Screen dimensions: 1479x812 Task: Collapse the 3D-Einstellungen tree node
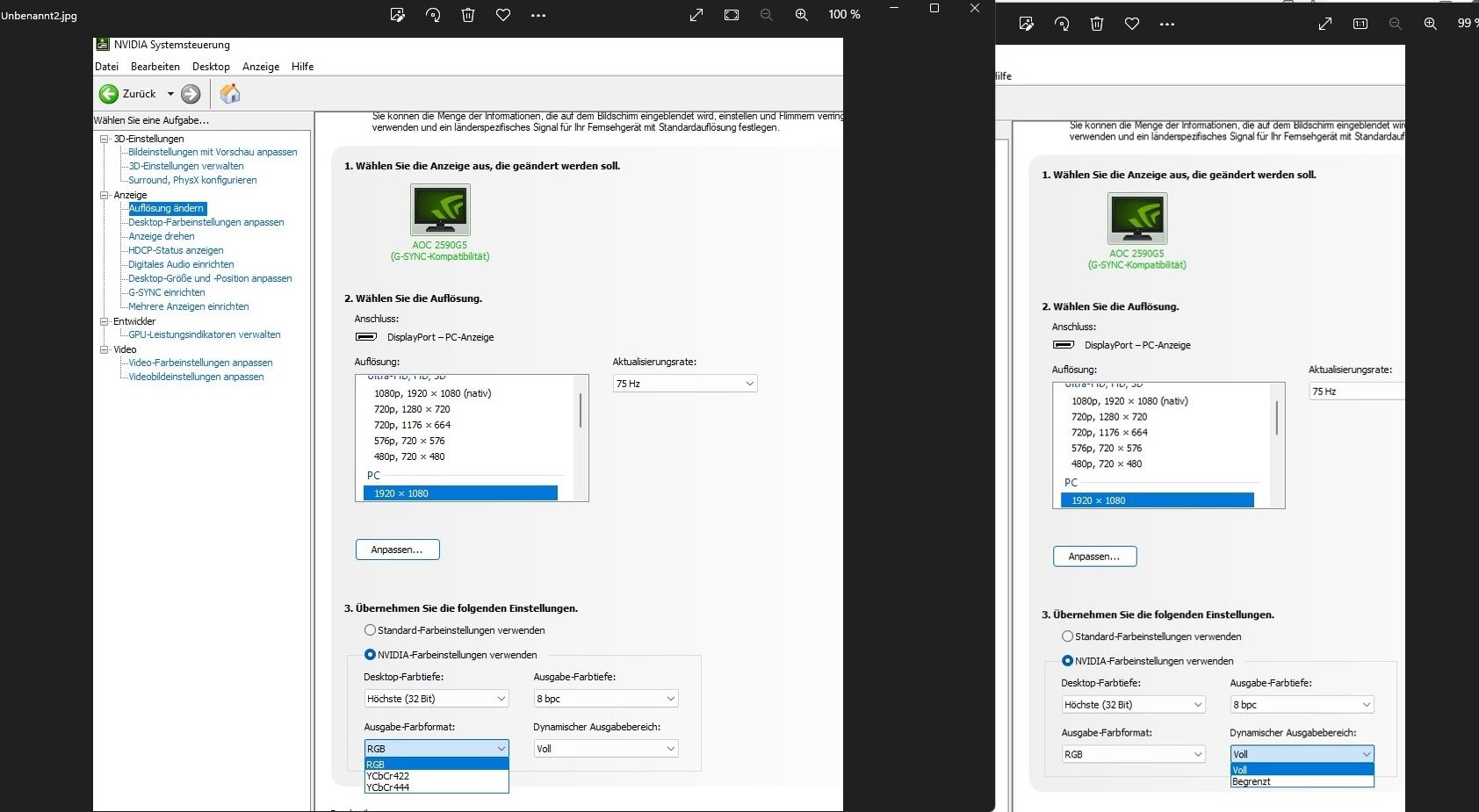(105, 139)
